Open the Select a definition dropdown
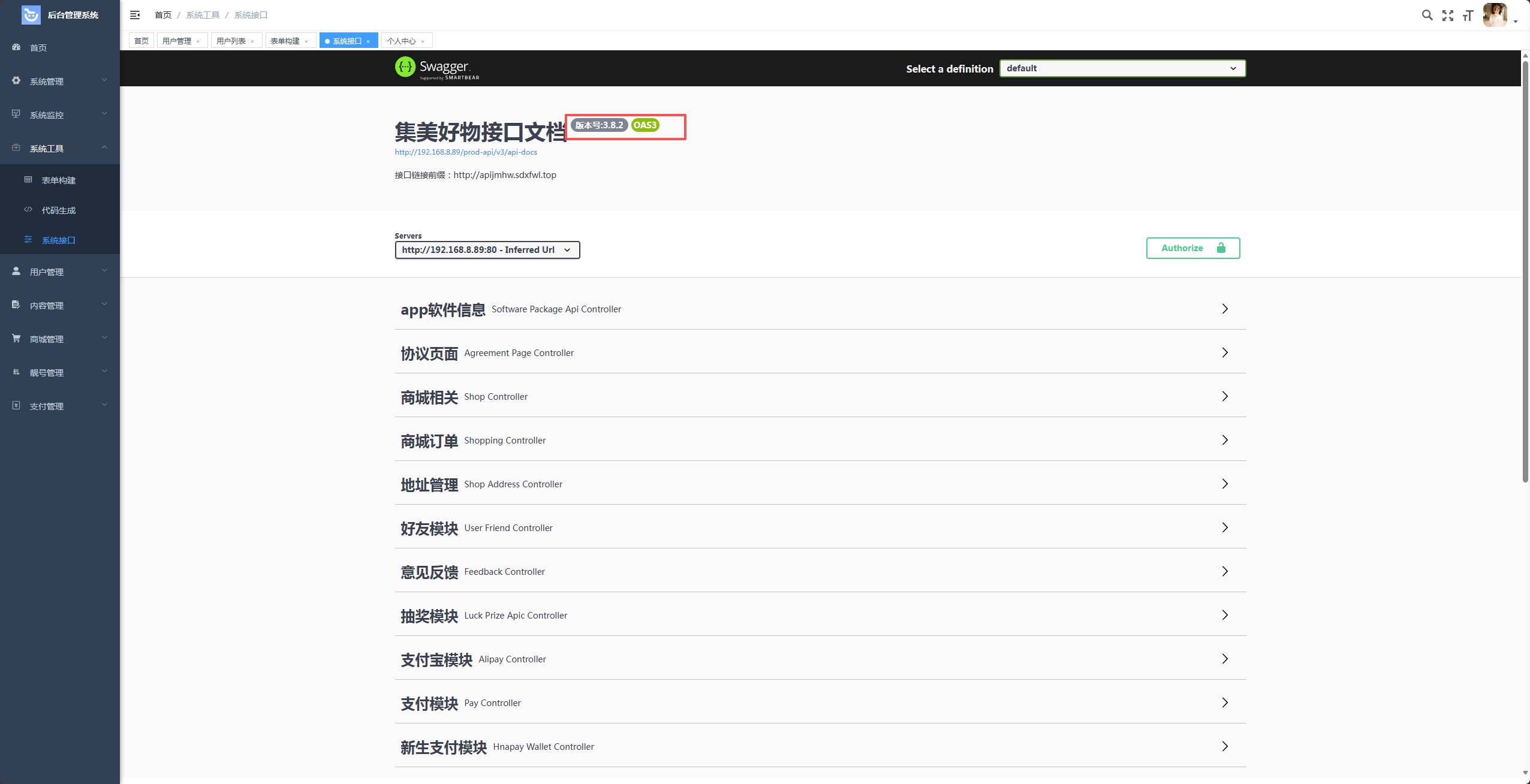The width and height of the screenshot is (1530, 784). [1122, 68]
